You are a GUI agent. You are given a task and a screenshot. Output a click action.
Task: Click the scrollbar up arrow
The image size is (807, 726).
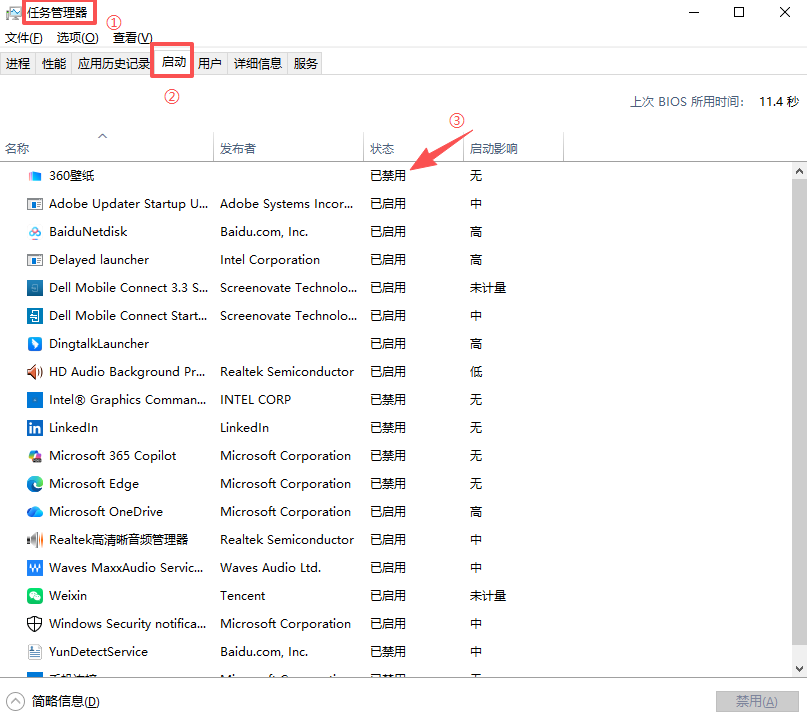(x=799, y=171)
